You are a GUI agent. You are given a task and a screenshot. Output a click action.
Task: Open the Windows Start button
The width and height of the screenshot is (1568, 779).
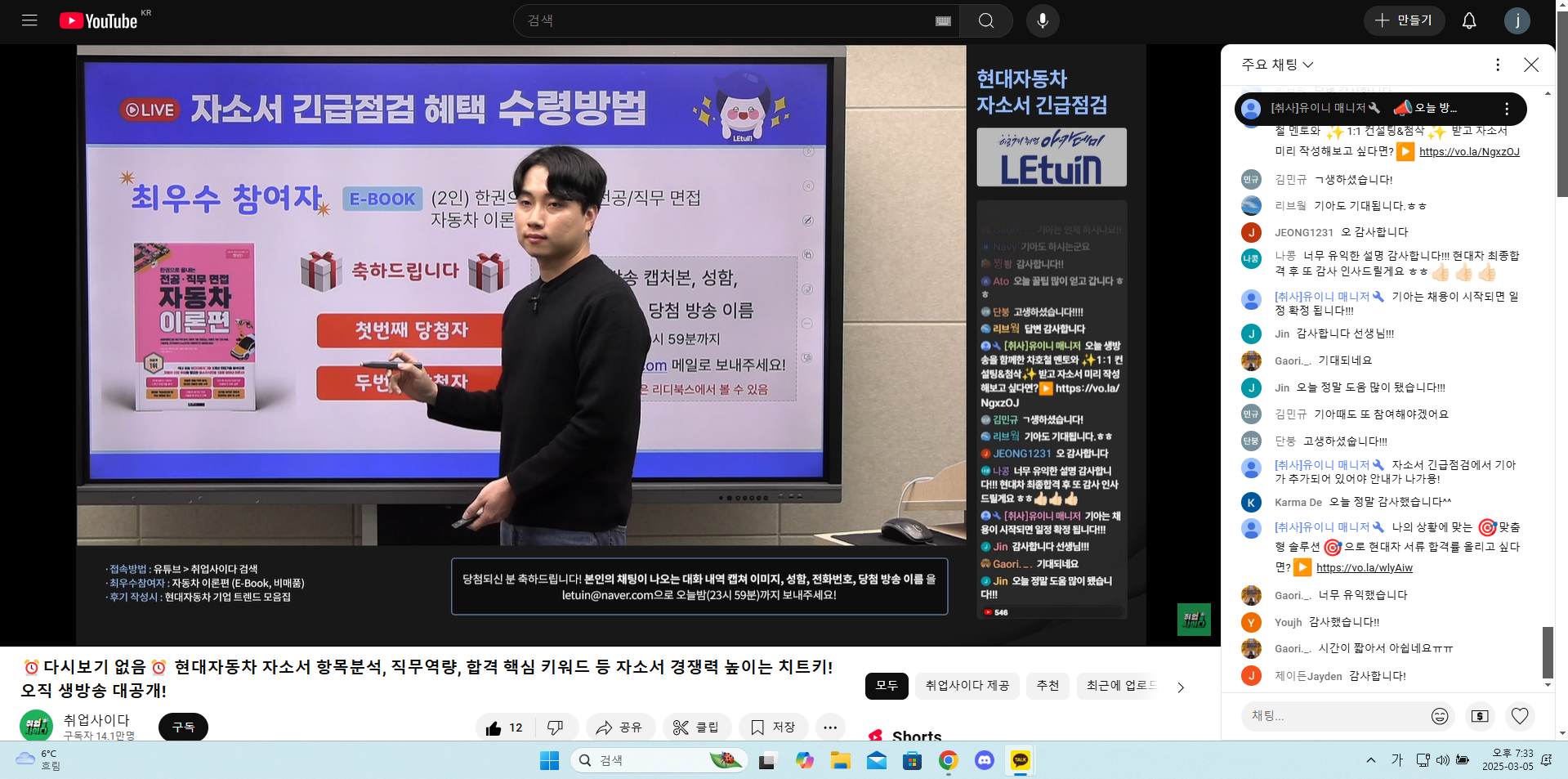[x=549, y=760]
